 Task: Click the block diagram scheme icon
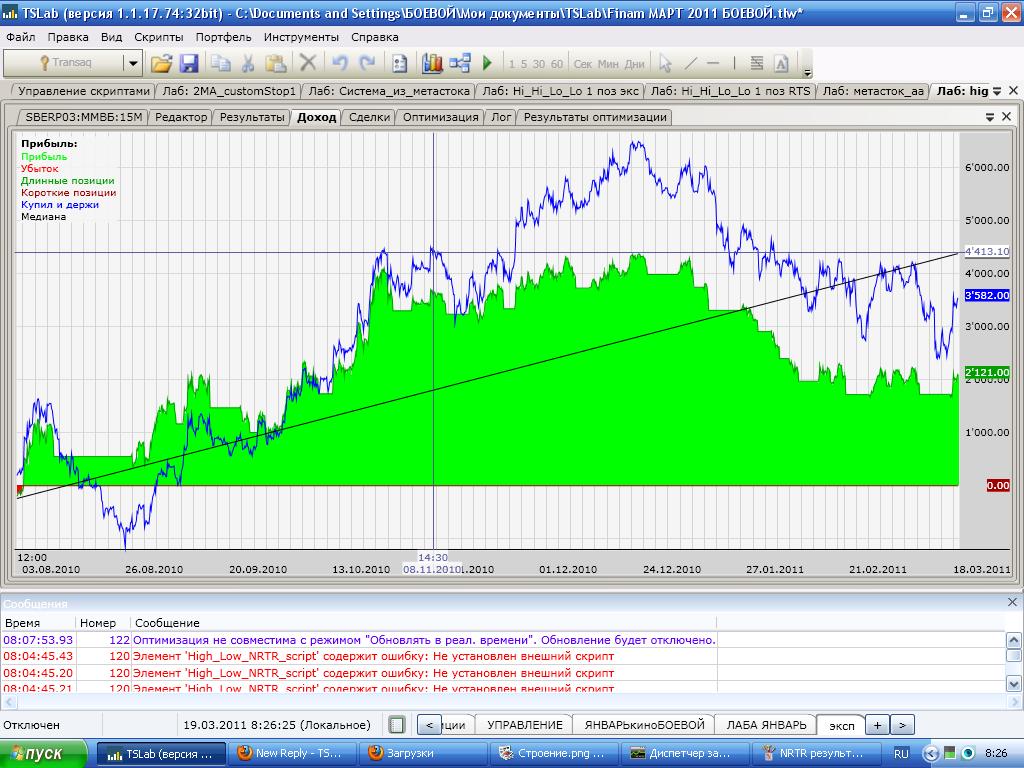460,64
